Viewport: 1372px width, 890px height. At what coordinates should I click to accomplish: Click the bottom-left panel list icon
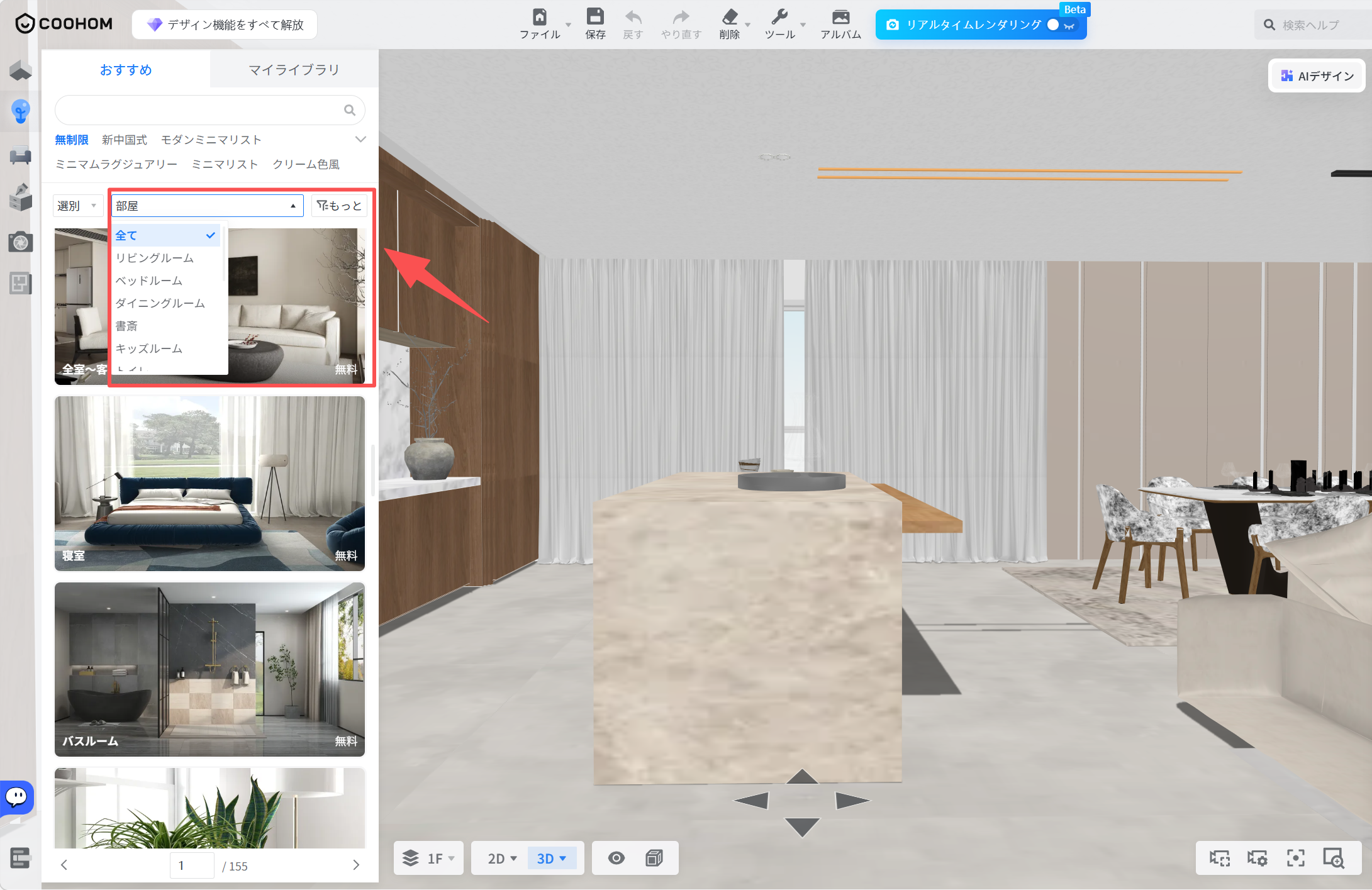coord(20,858)
